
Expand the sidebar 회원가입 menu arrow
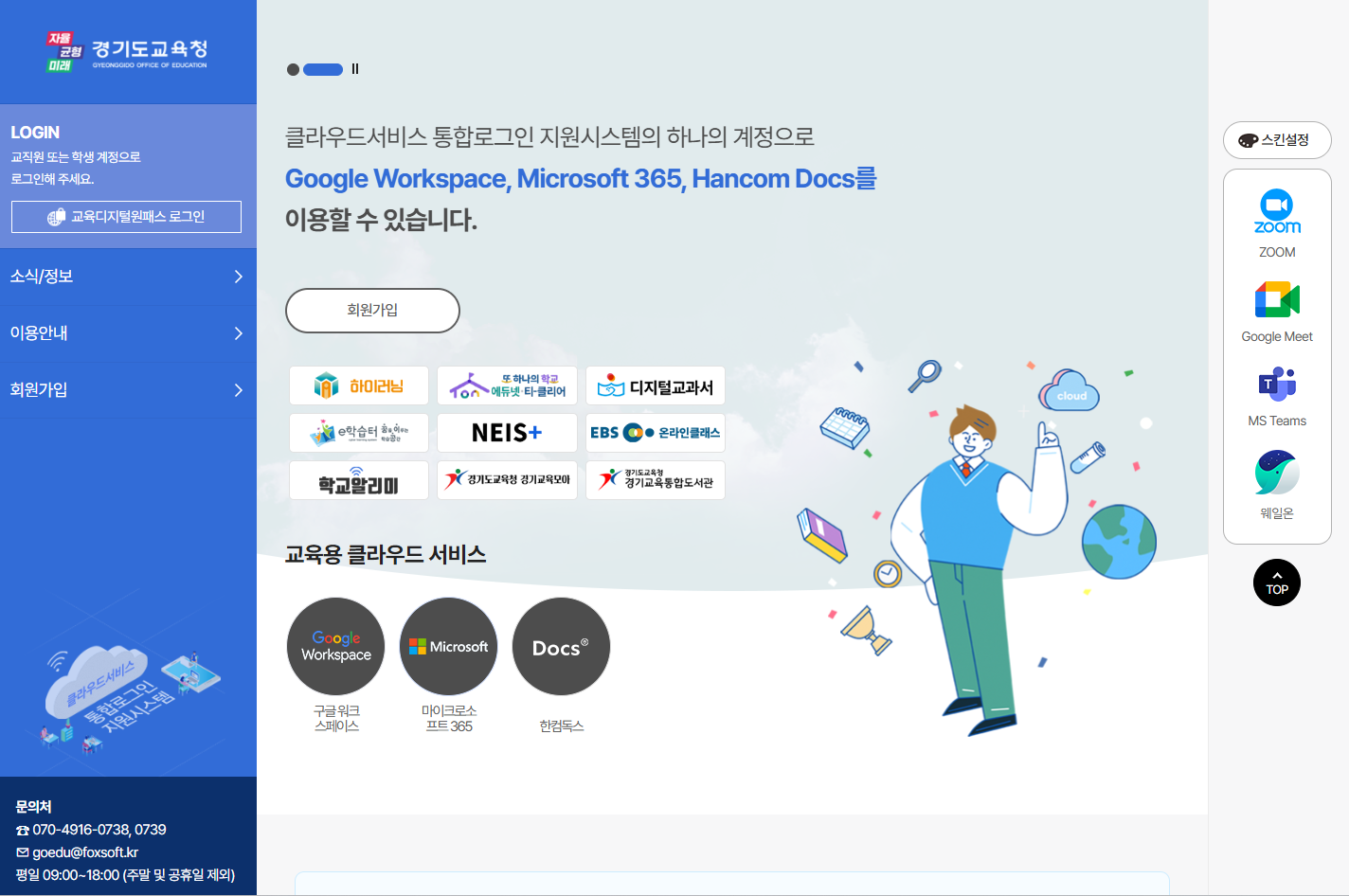pyautogui.click(x=238, y=390)
